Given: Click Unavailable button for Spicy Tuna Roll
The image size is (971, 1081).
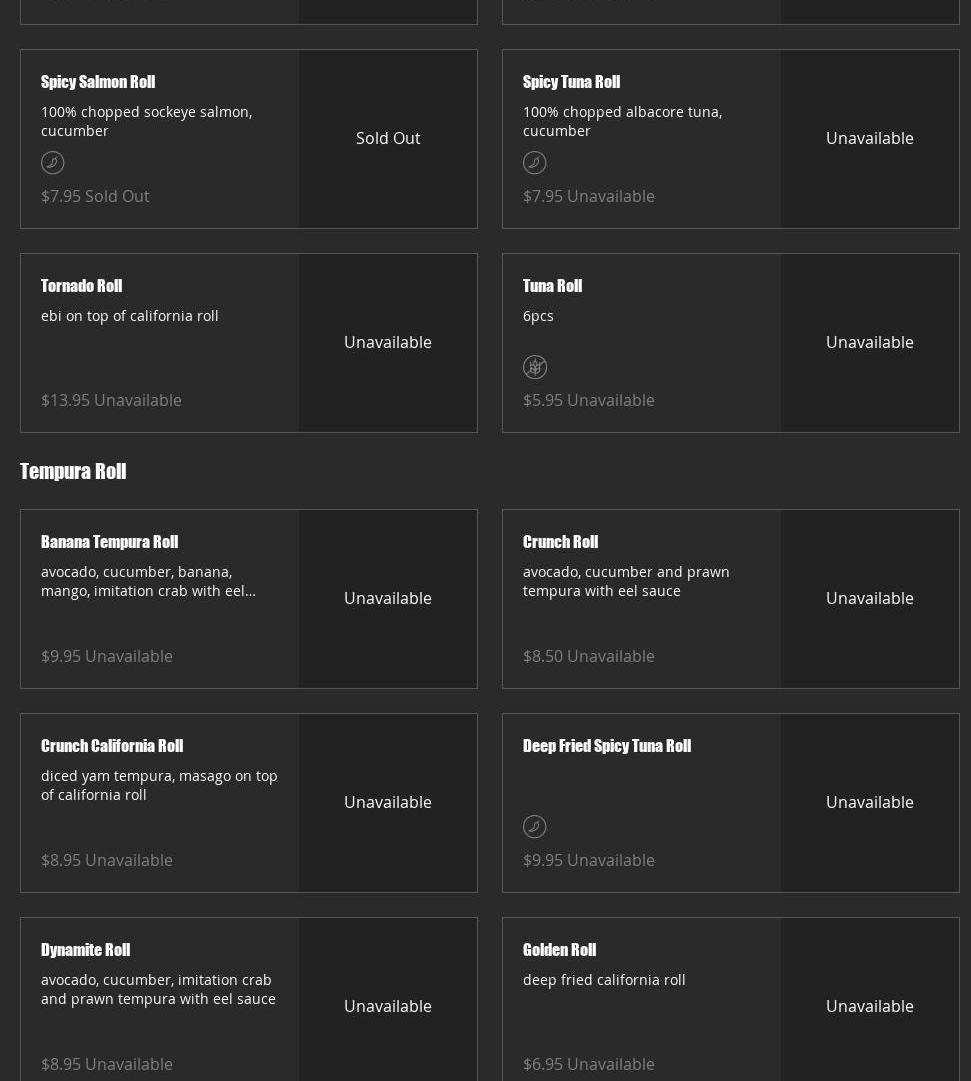Looking at the screenshot, I should pyautogui.click(x=869, y=138).
